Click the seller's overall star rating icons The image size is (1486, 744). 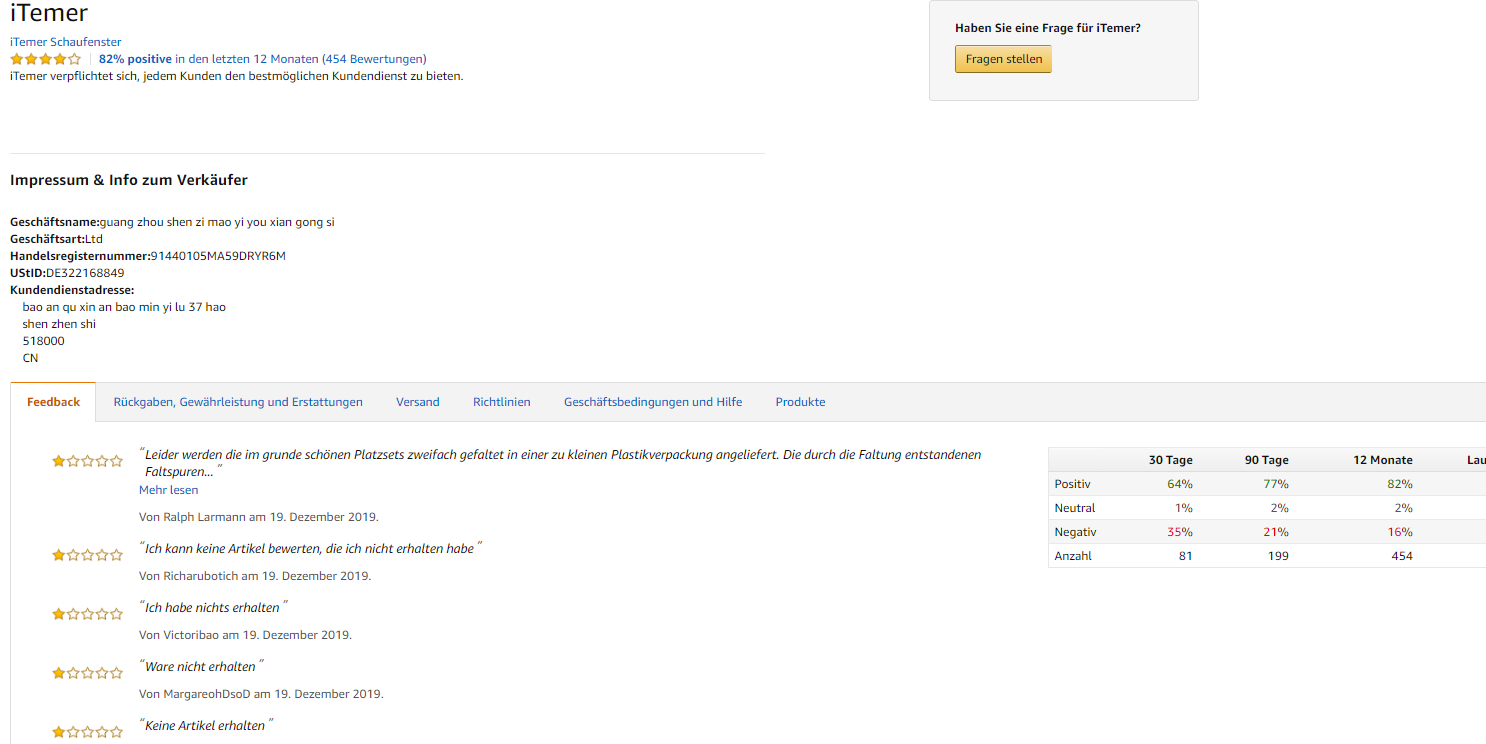coord(45,59)
